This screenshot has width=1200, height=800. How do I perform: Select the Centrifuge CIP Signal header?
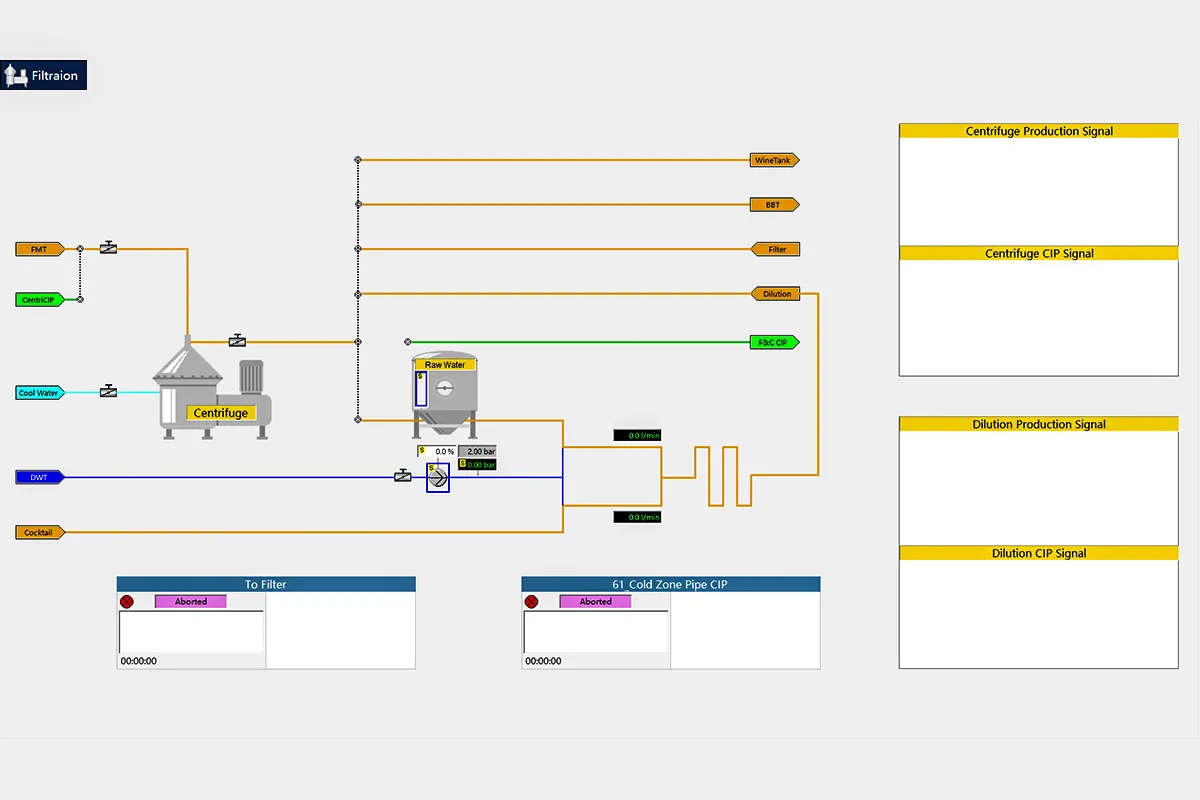[x=1039, y=253]
